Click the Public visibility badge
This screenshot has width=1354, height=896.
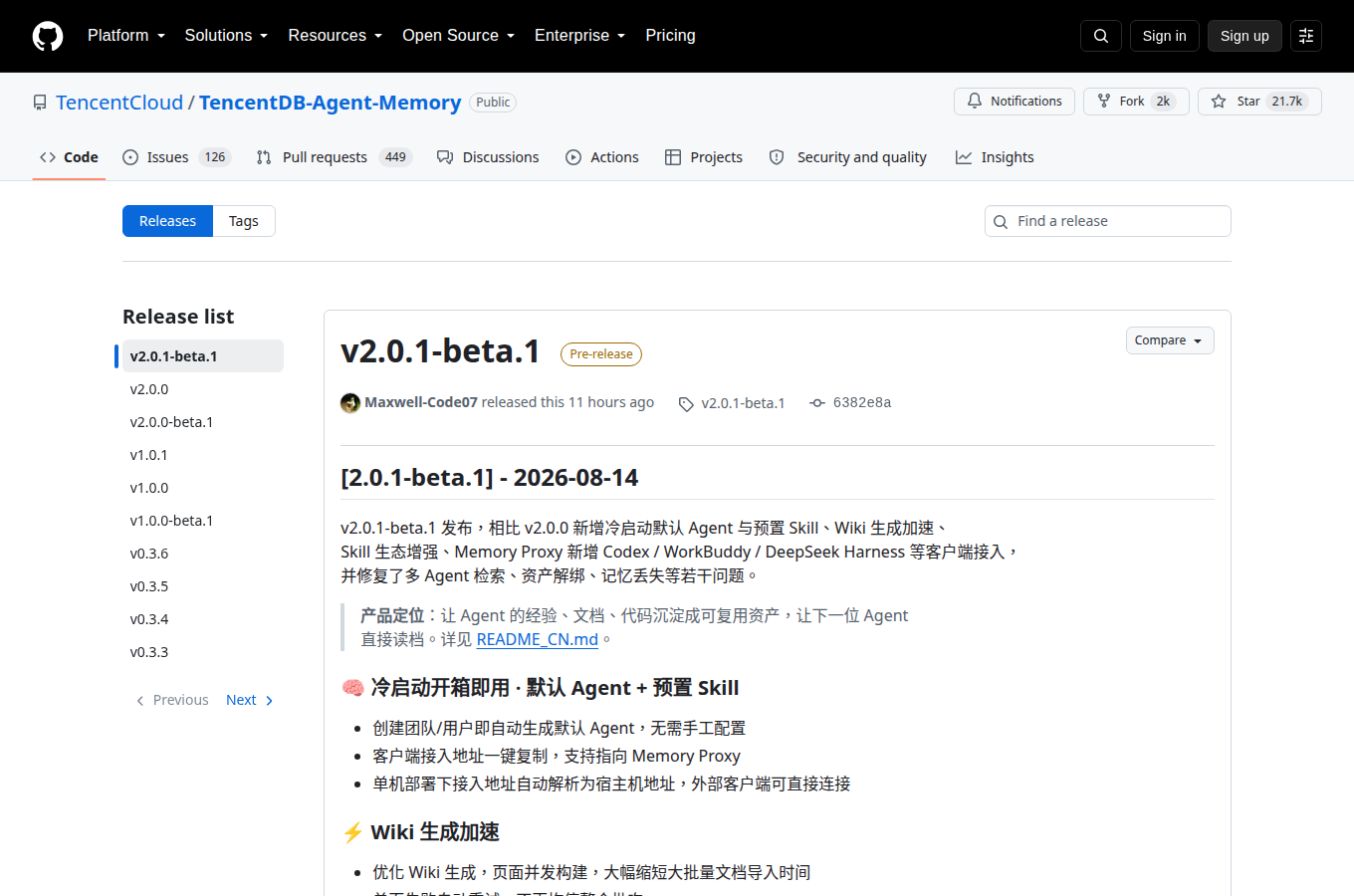[x=493, y=103]
